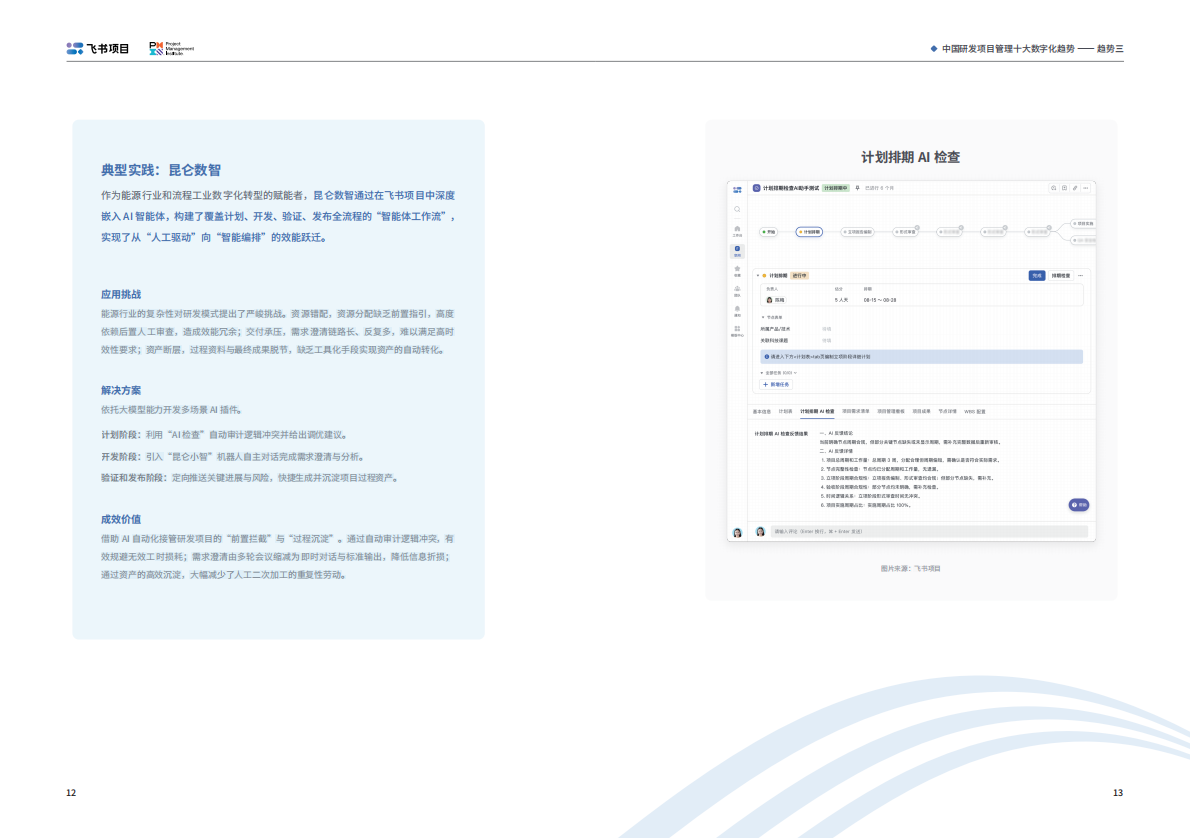Select the 计划排期 AI 检查 tab
This screenshot has height=838, width=1190.
(817, 411)
